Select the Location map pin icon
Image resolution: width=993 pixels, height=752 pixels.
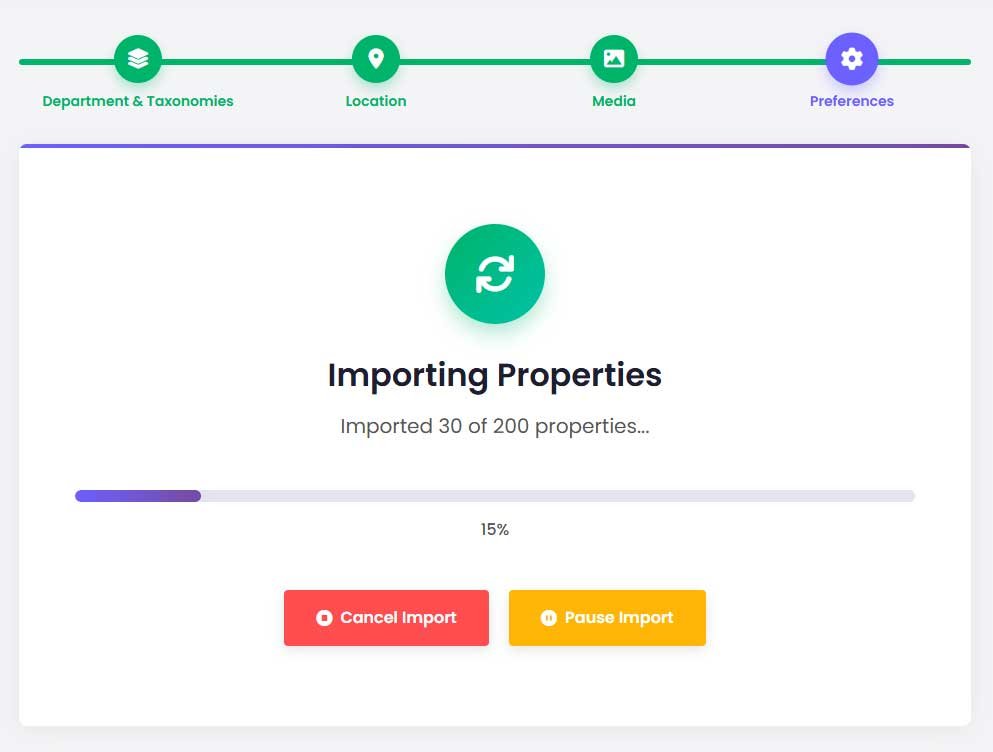(376, 58)
